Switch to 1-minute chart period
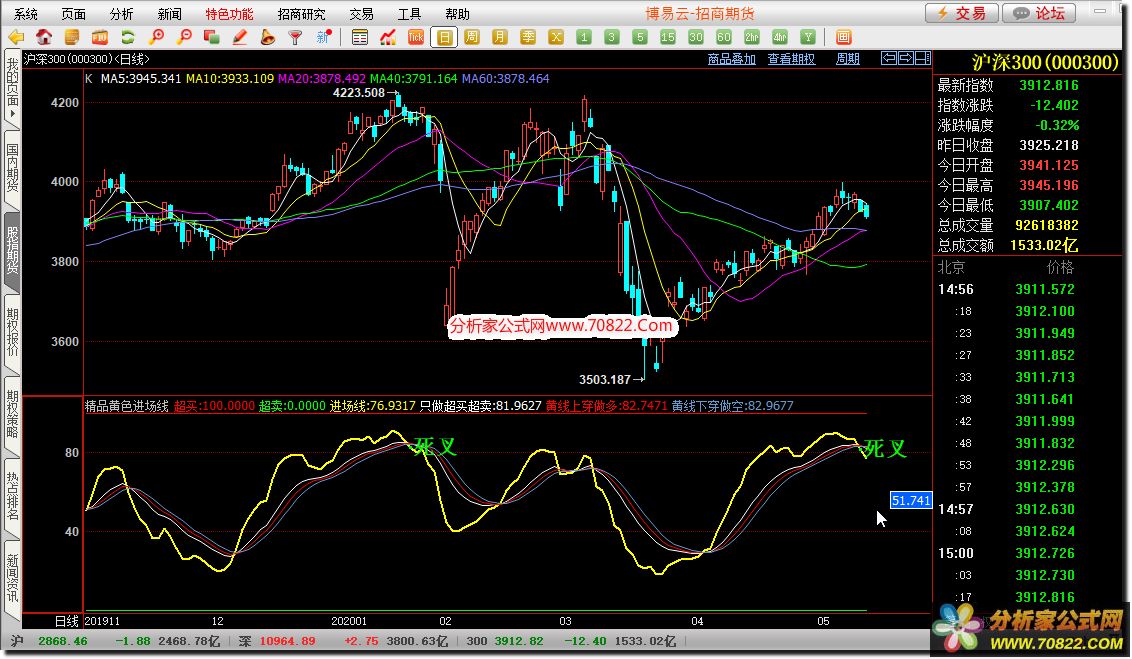The height and width of the screenshot is (659, 1132). [x=584, y=37]
